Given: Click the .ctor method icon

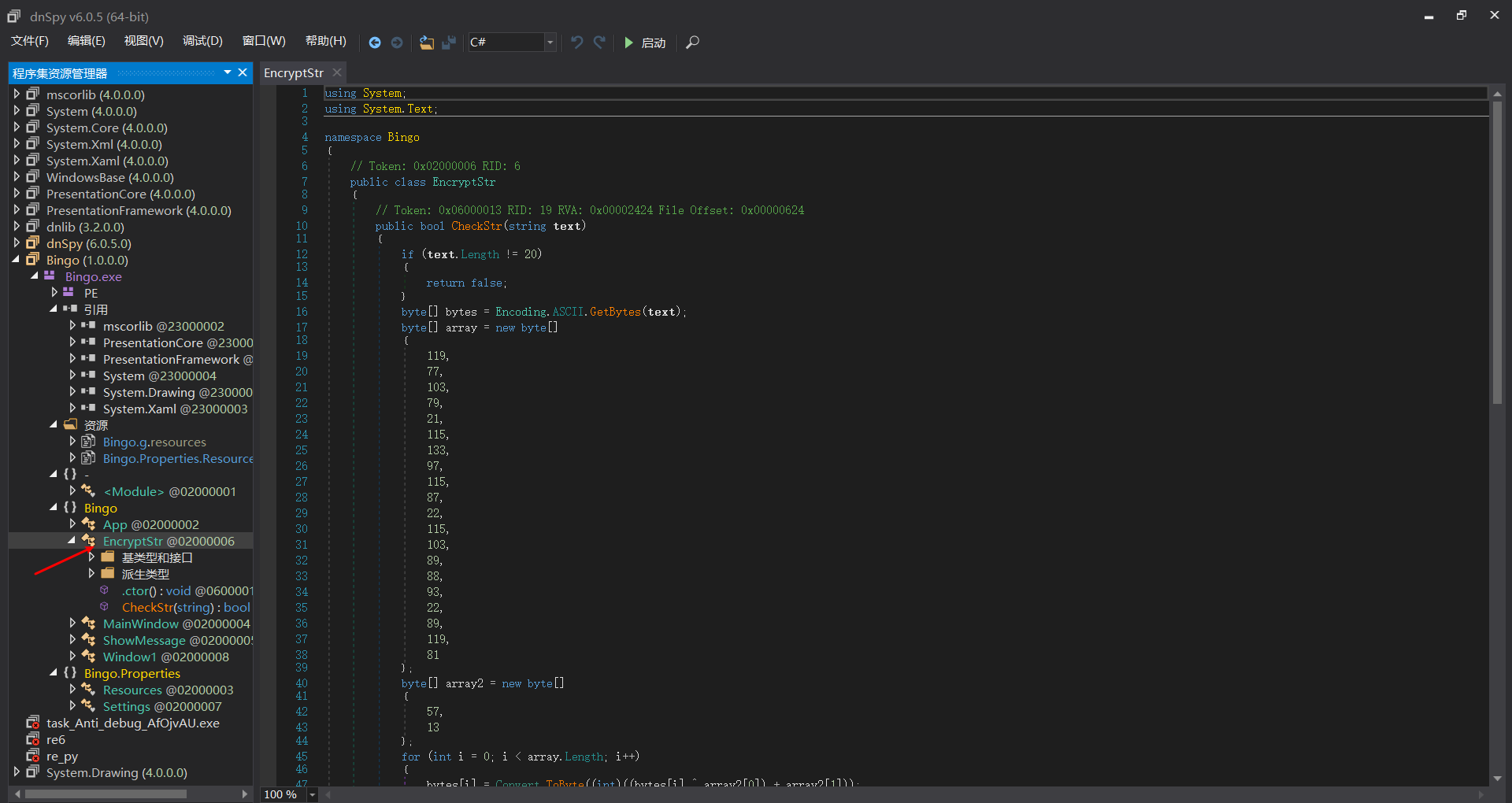Looking at the screenshot, I should point(104,590).
